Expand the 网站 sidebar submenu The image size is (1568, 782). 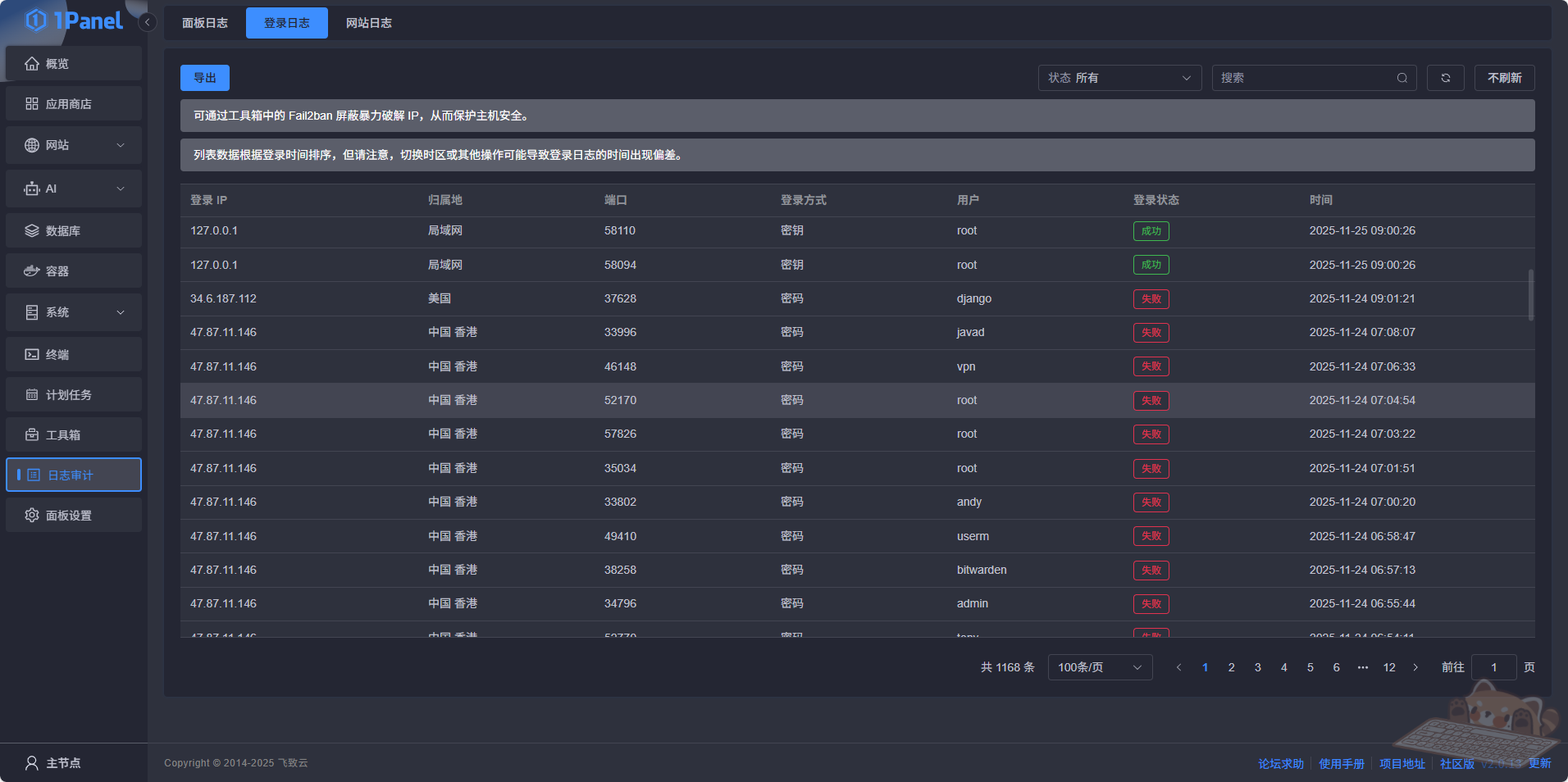[74, 145]
